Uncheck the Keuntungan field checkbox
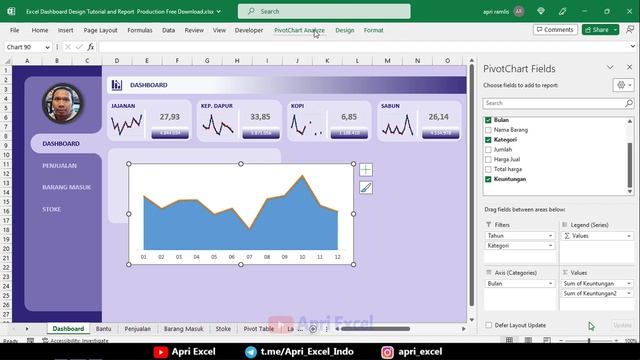This screenshot has width=640, height=360. pos(488,179)
